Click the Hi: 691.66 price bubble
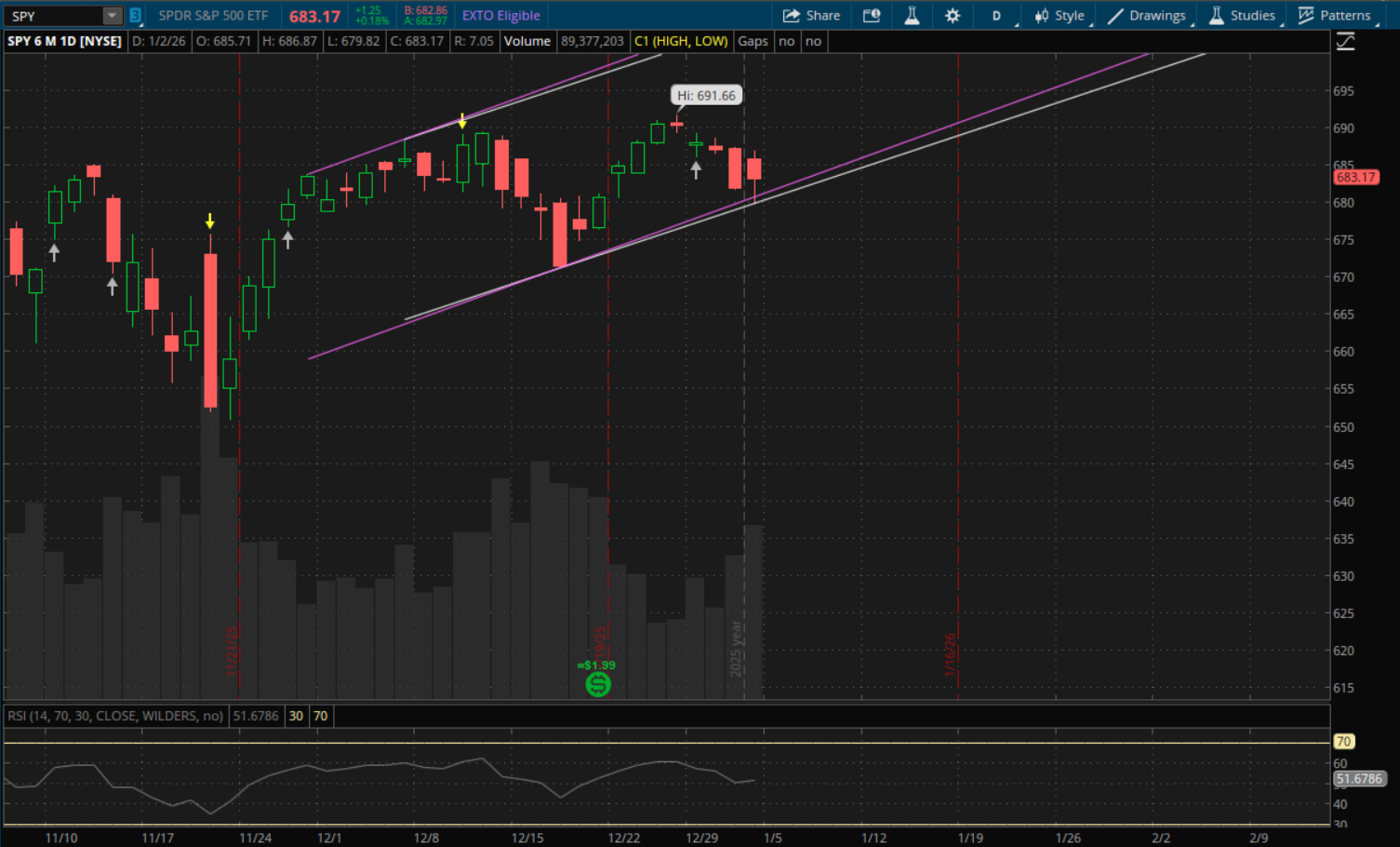Image resolution: width=1400 pixels, height=847 pixels. pyautogui.click(x=706, y=96)
